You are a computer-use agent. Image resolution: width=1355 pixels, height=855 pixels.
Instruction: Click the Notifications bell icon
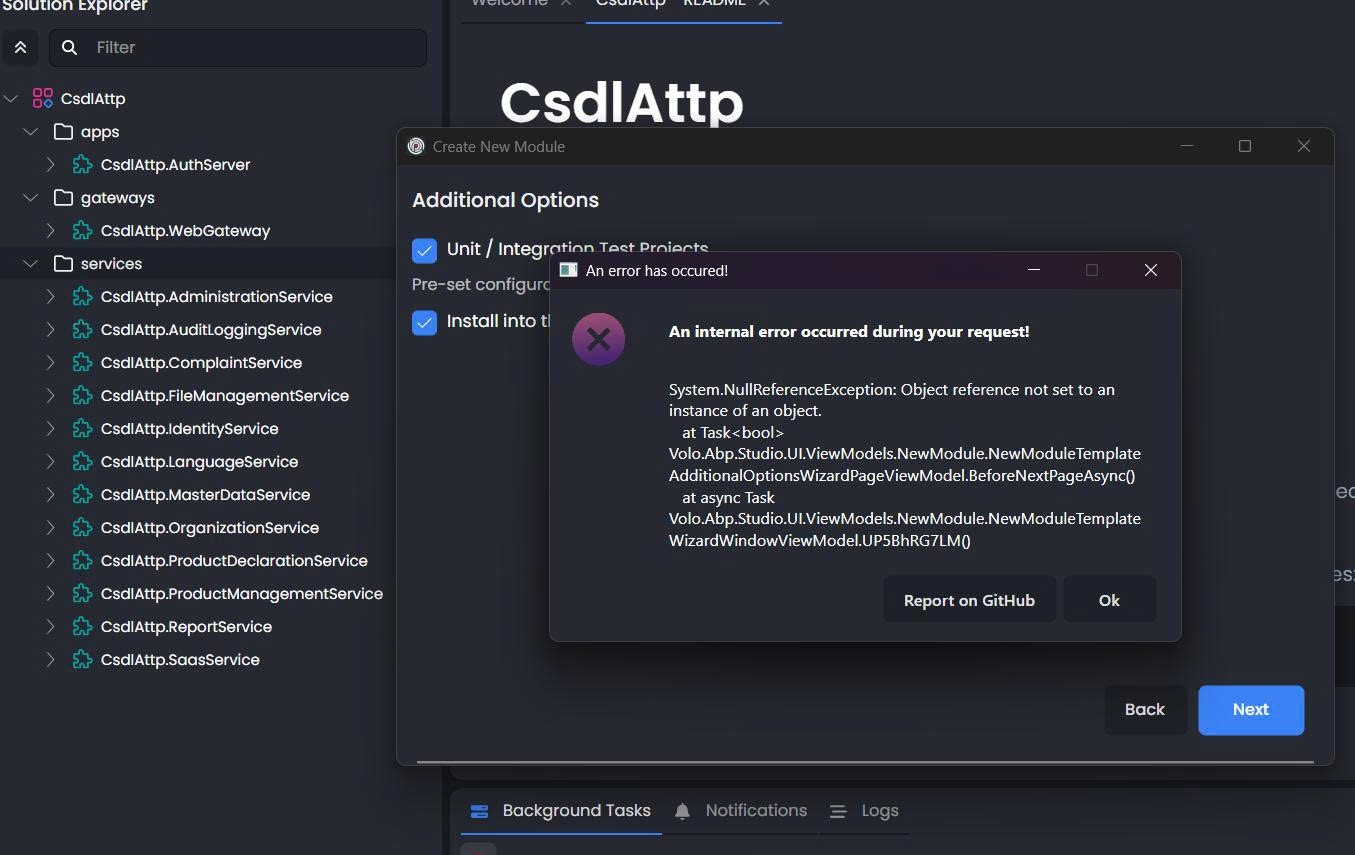[682, 811]
